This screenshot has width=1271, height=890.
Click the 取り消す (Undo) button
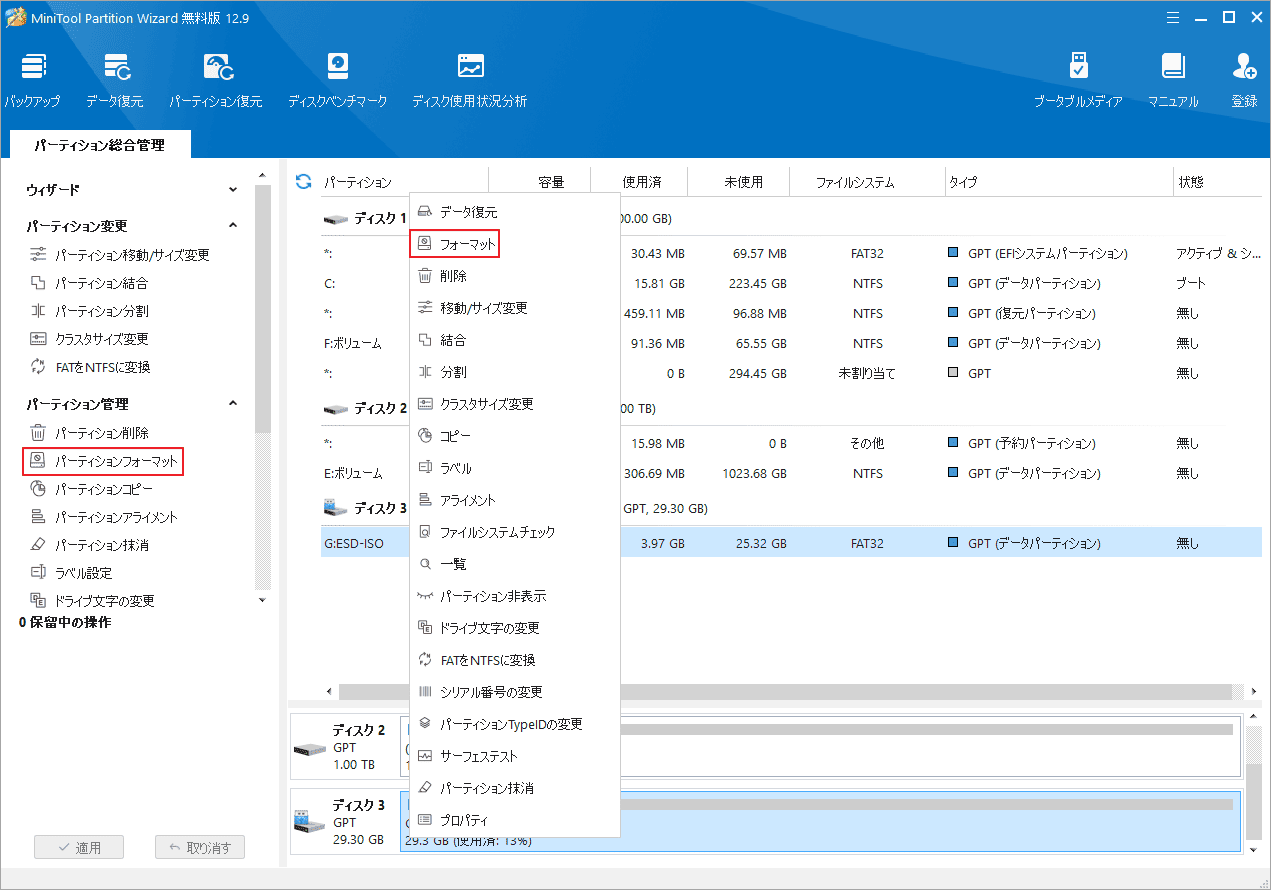pyautogui.click(x=200, y=847)
